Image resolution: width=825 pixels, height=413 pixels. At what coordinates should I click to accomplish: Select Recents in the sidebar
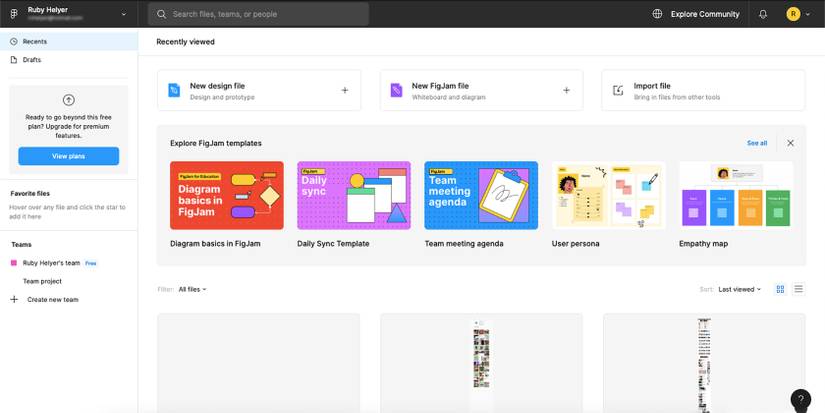[x=69, y=42]
